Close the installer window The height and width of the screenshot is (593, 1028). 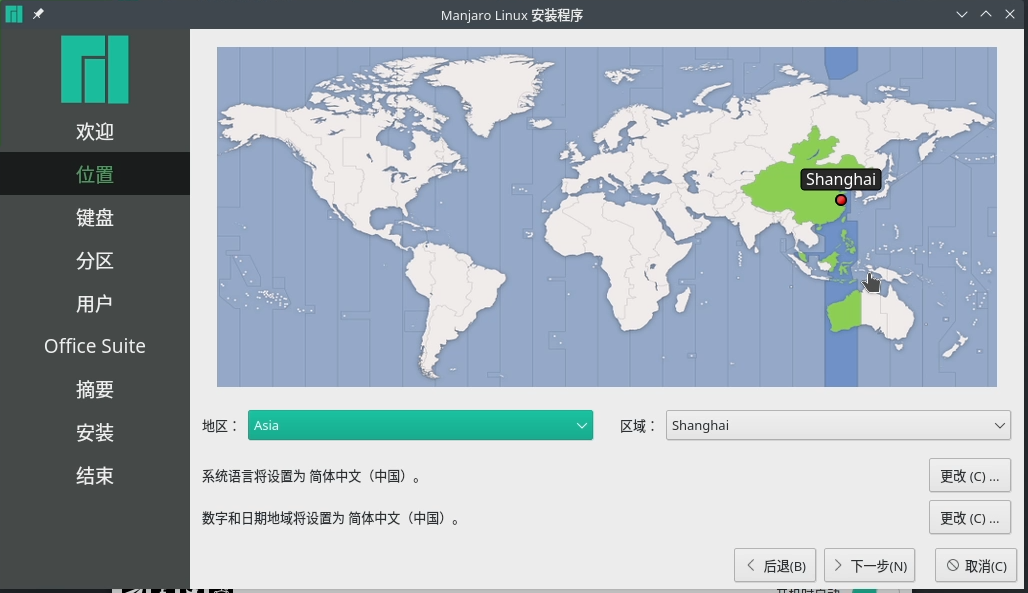pos(1010,14)
